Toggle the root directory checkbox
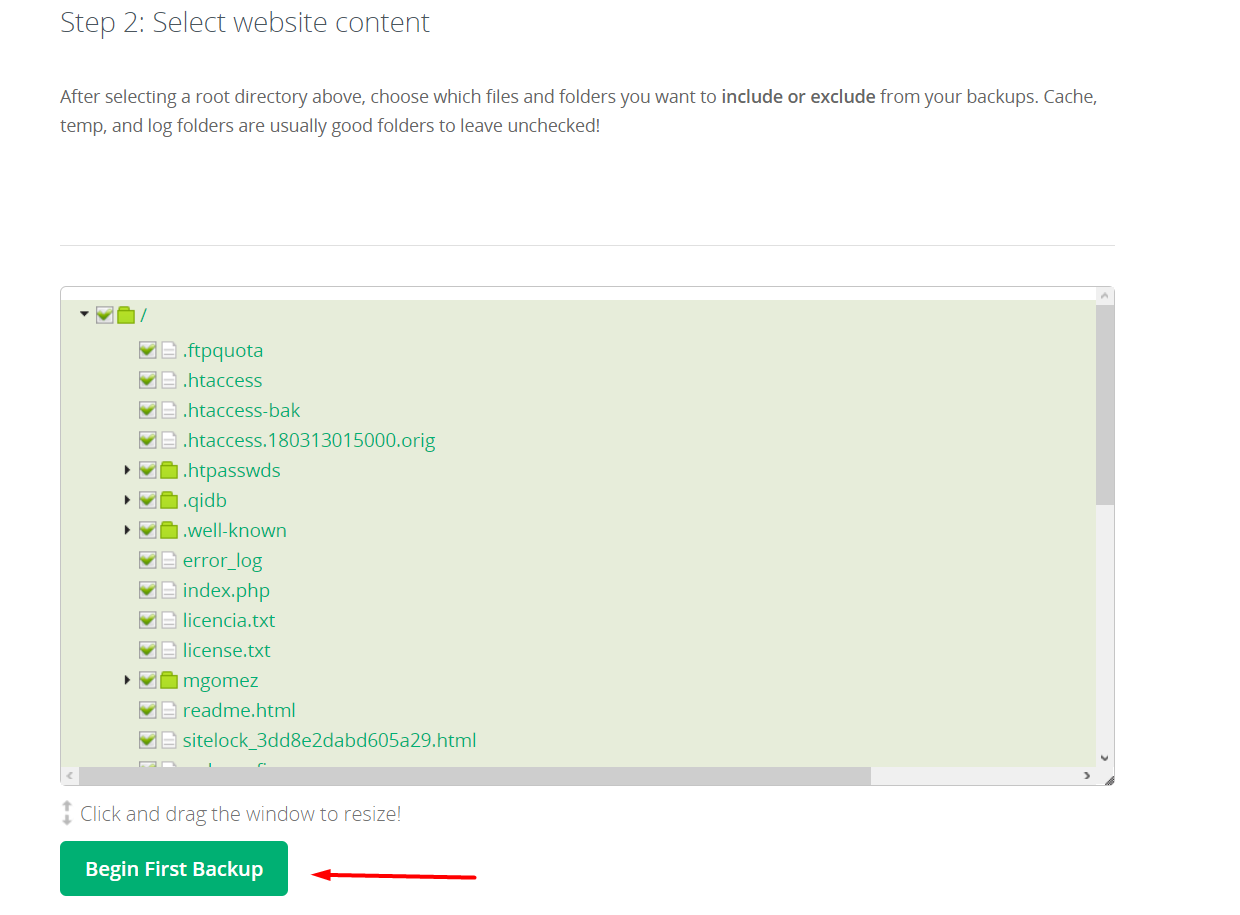 (x=104, y=315)
